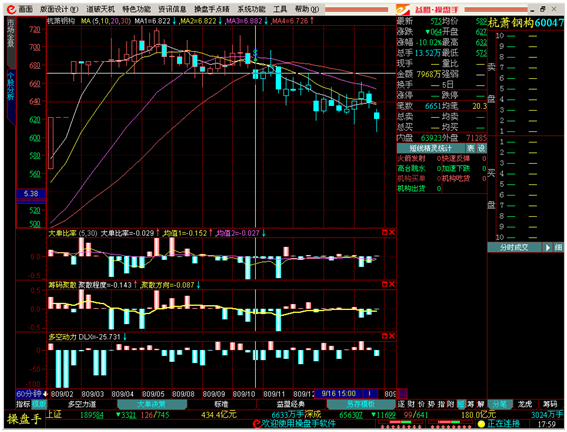Maximize the 多空动力 indicator panel
Viewport: 567px width, 432px height.
tap(385, 336)
